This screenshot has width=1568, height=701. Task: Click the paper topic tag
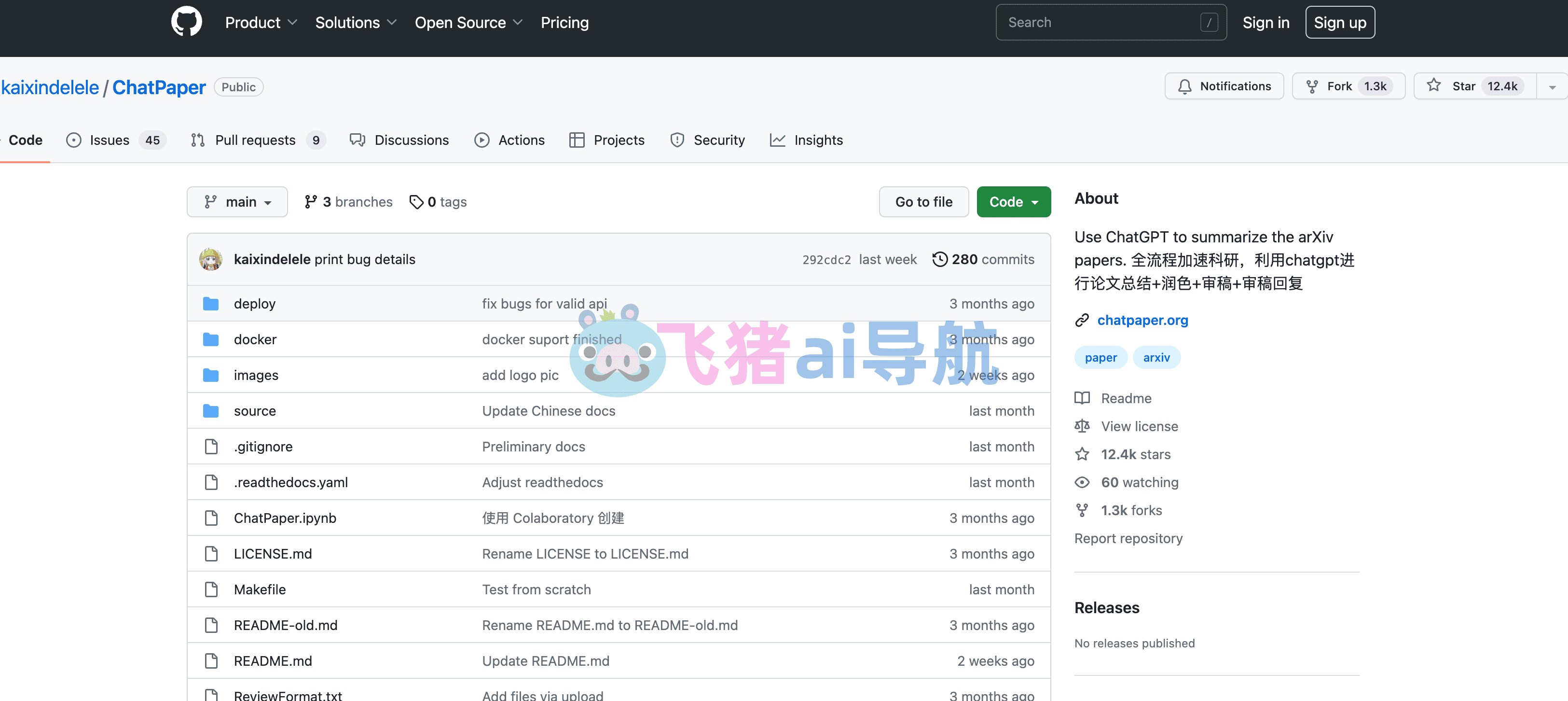click(1100, 358)
